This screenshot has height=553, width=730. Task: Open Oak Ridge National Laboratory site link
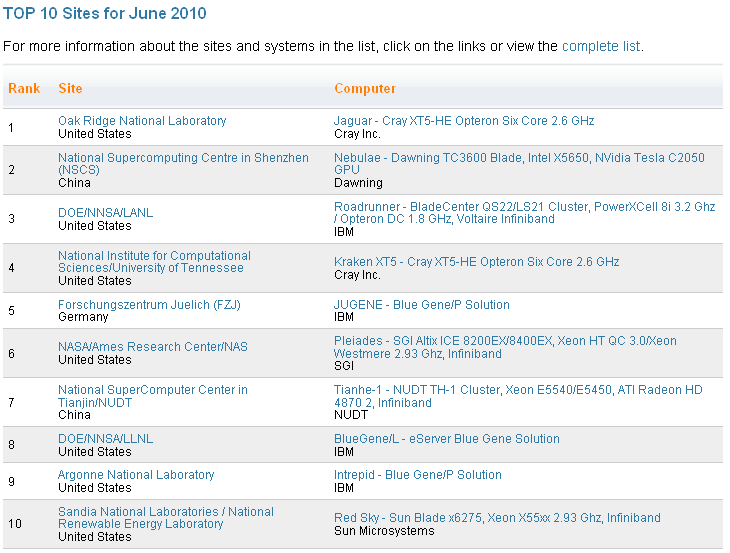click(x=142, y=121)
